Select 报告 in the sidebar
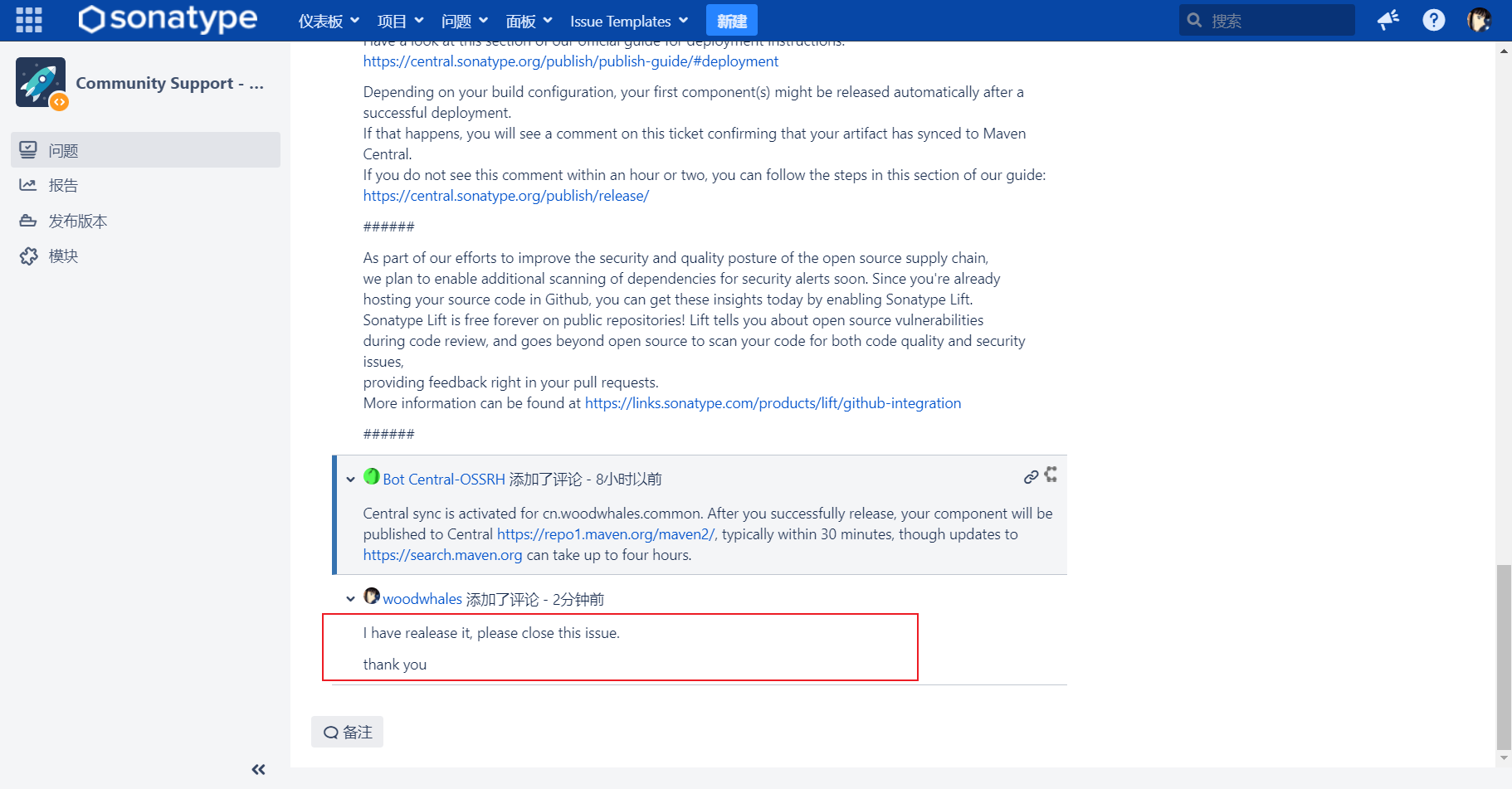The width and height of the screenshot is (1512, 789). click(146, 185)
